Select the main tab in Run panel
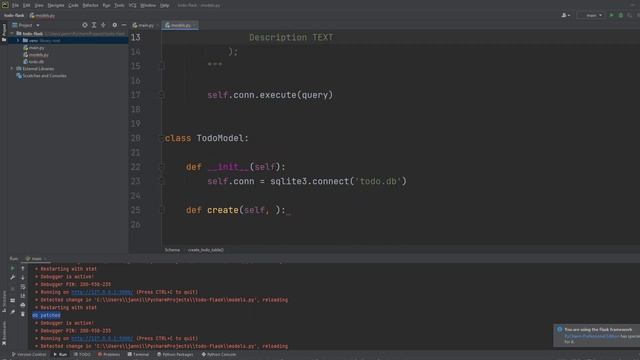This screenshot has width=640, height=360. point(36,259)
